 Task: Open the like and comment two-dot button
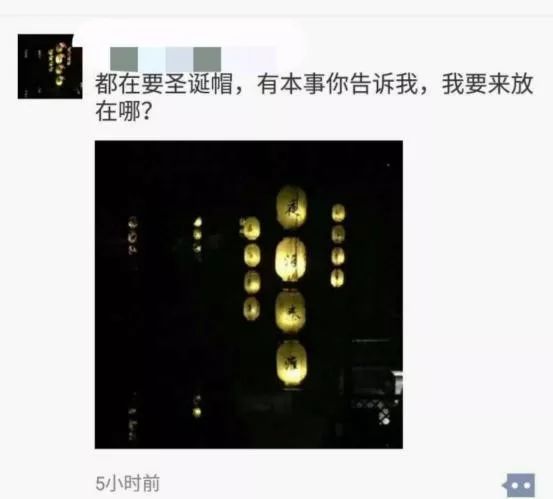click(x=519, y=485)
